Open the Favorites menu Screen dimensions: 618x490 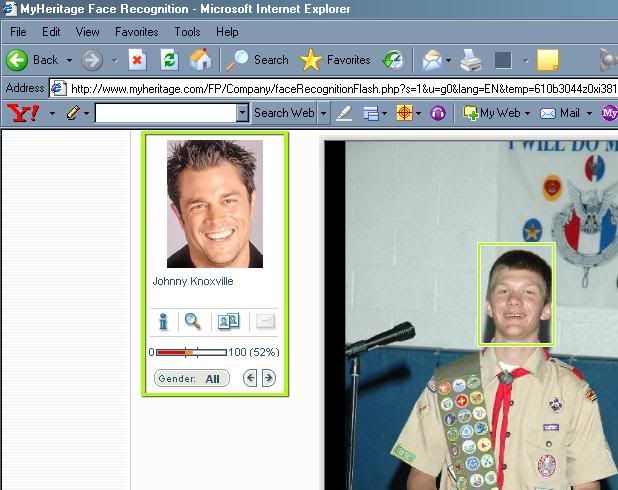(x=136, y=32)
